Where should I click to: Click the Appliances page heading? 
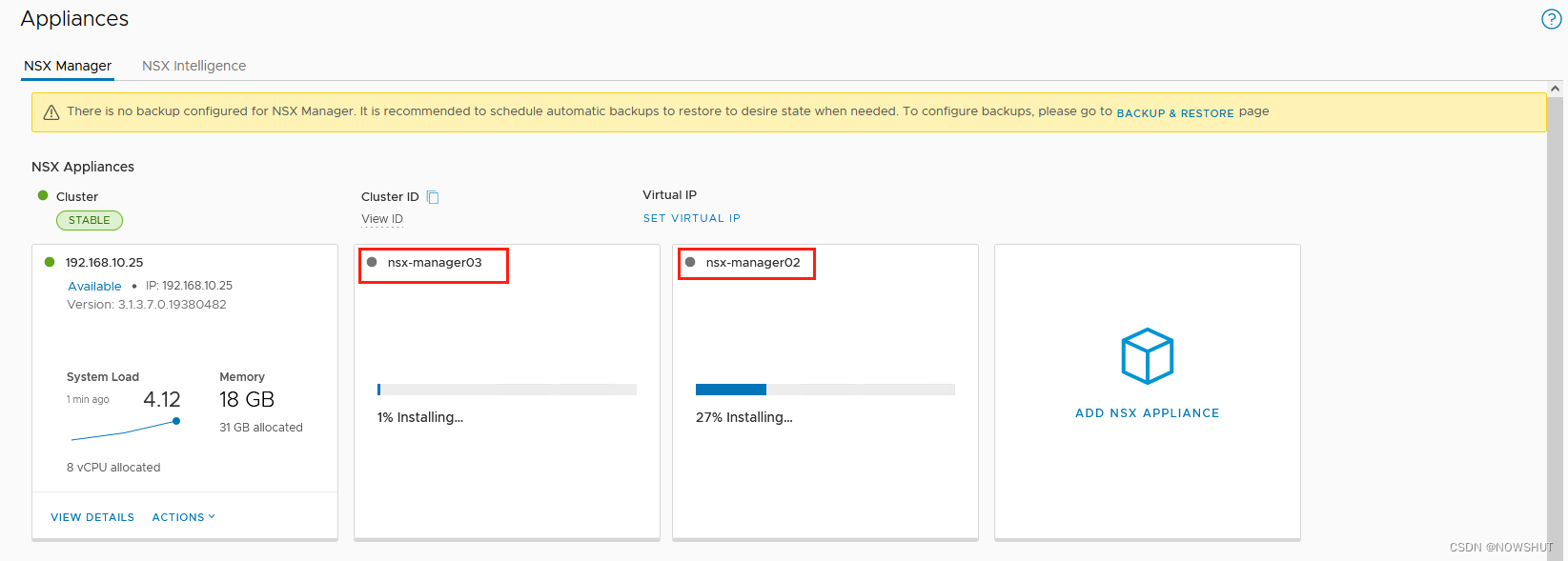pyautogui.click(x=74, y=19)
